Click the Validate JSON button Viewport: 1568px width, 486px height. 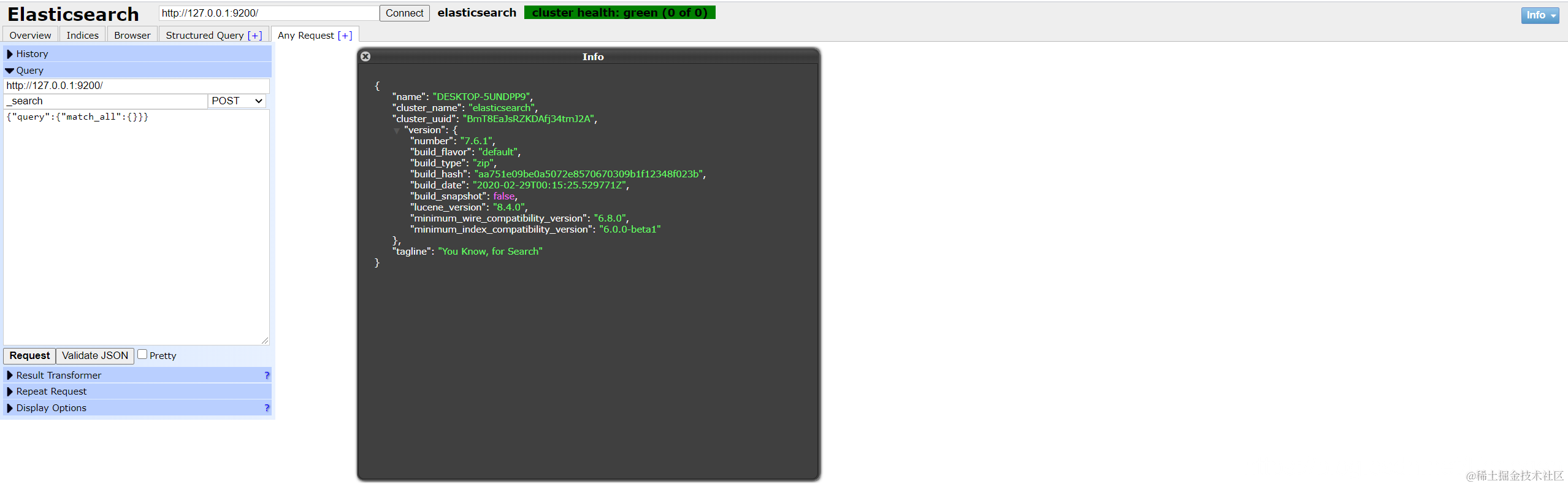click(x=95, y=356)
